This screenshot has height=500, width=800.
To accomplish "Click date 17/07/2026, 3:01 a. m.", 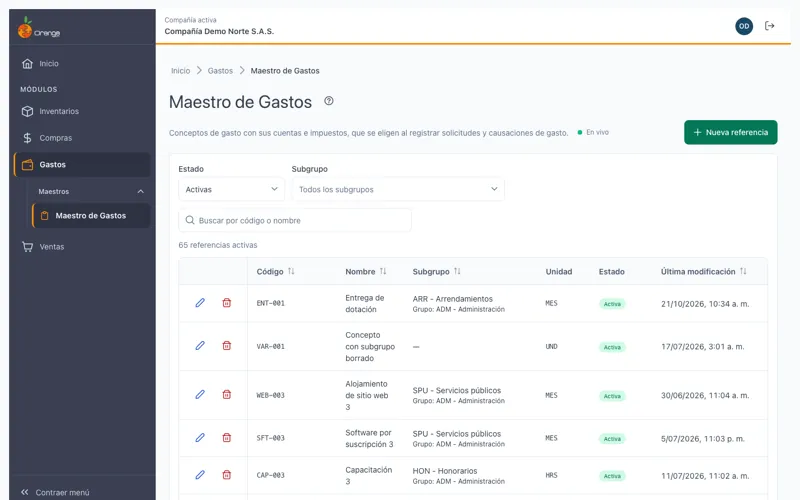I will (x=703, y=347).
